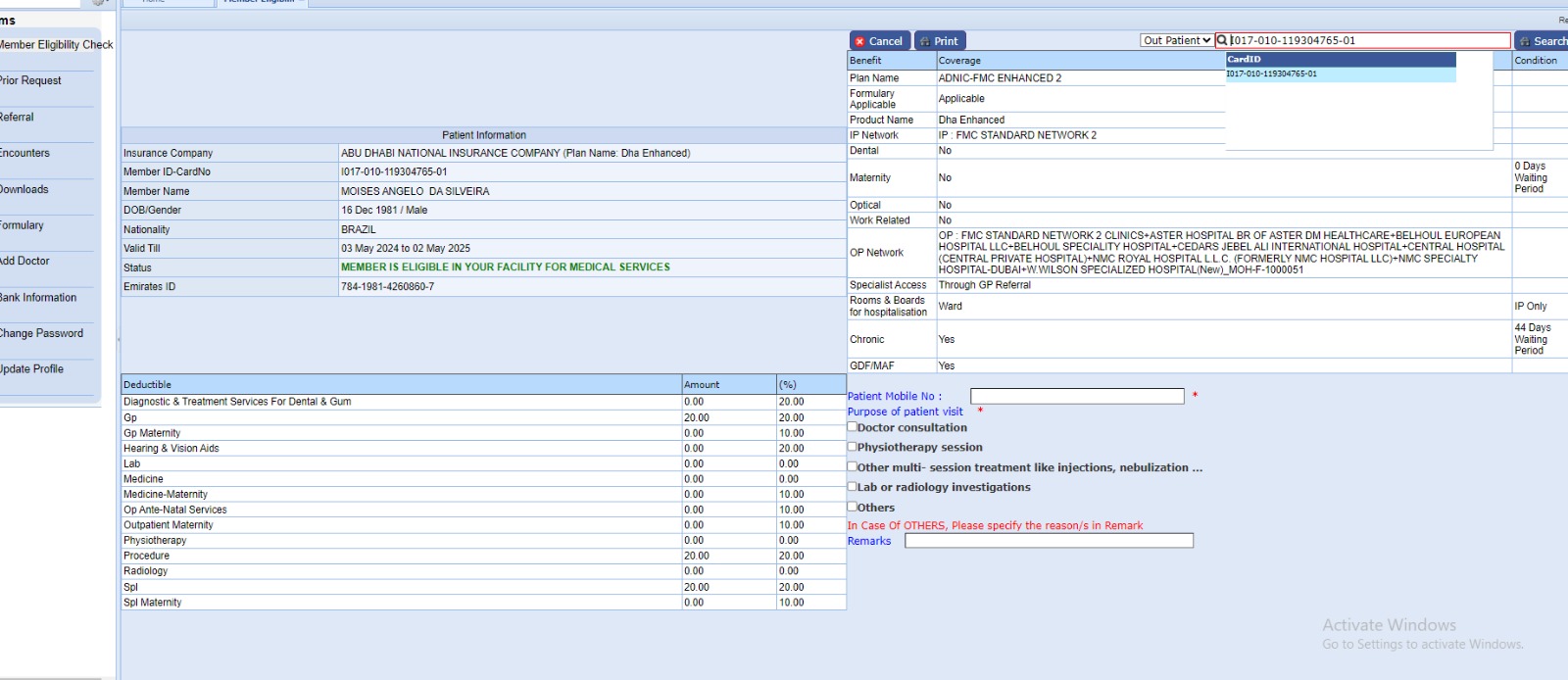
Task: Enable Lab or radiology investigations checkbox
Action: [x=853, y=486]
